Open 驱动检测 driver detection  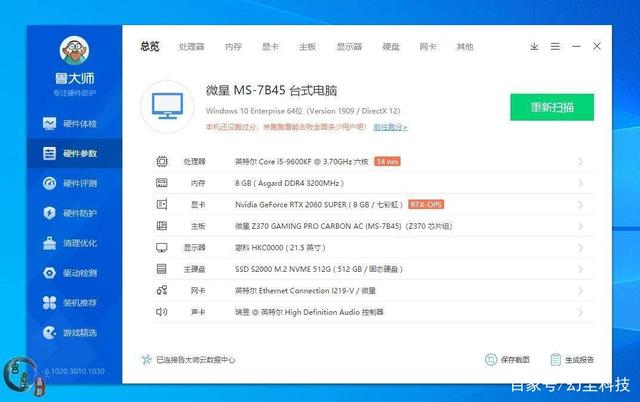coord(69,273)
